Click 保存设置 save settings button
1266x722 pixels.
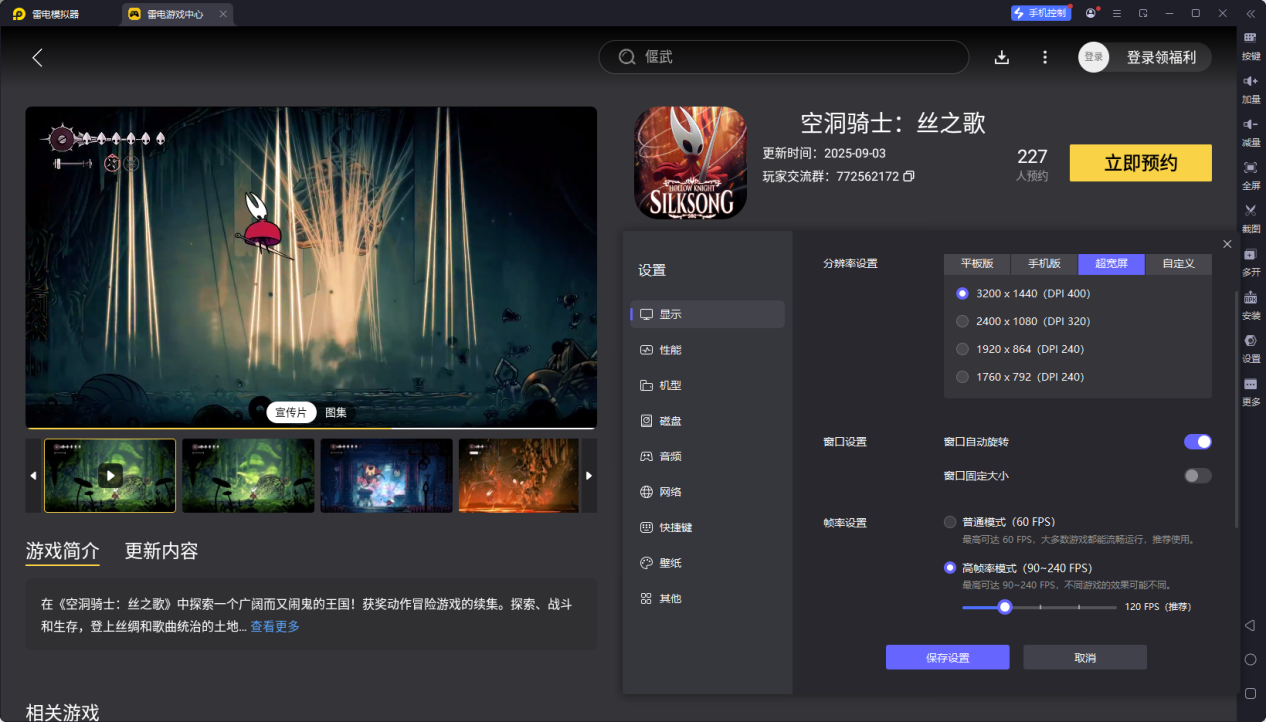pyautogui.click(x=947, y=658)
